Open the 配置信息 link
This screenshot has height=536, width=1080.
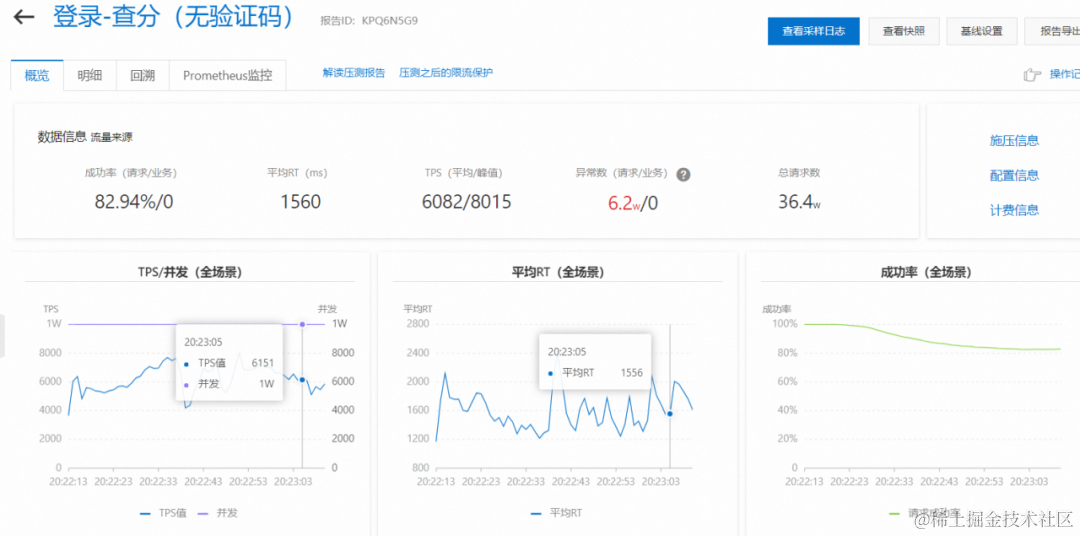1015,176
